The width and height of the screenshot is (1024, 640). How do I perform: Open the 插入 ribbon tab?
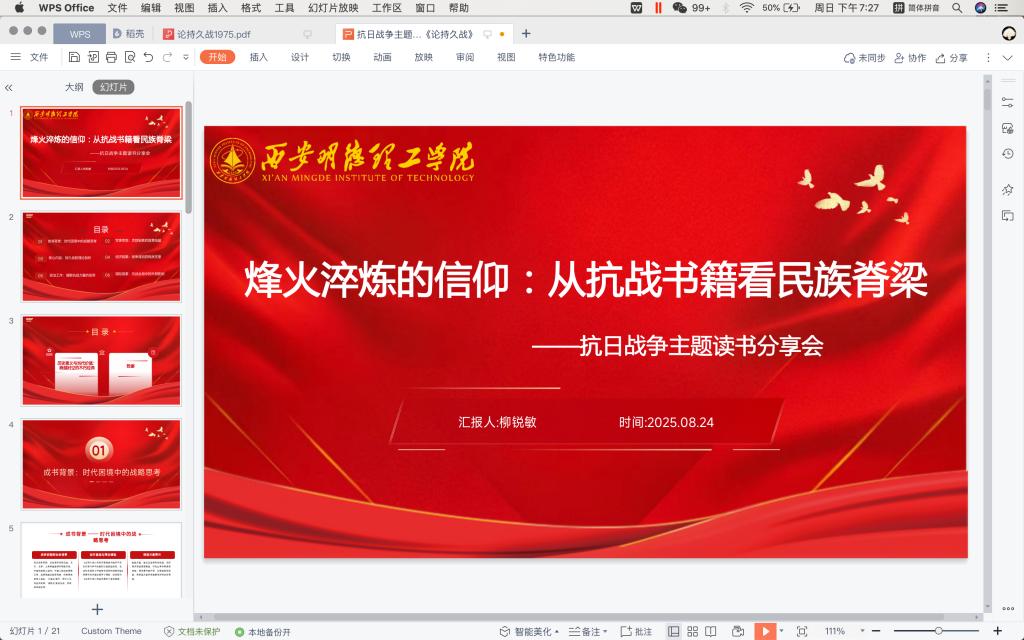click(x=259, y=57)
